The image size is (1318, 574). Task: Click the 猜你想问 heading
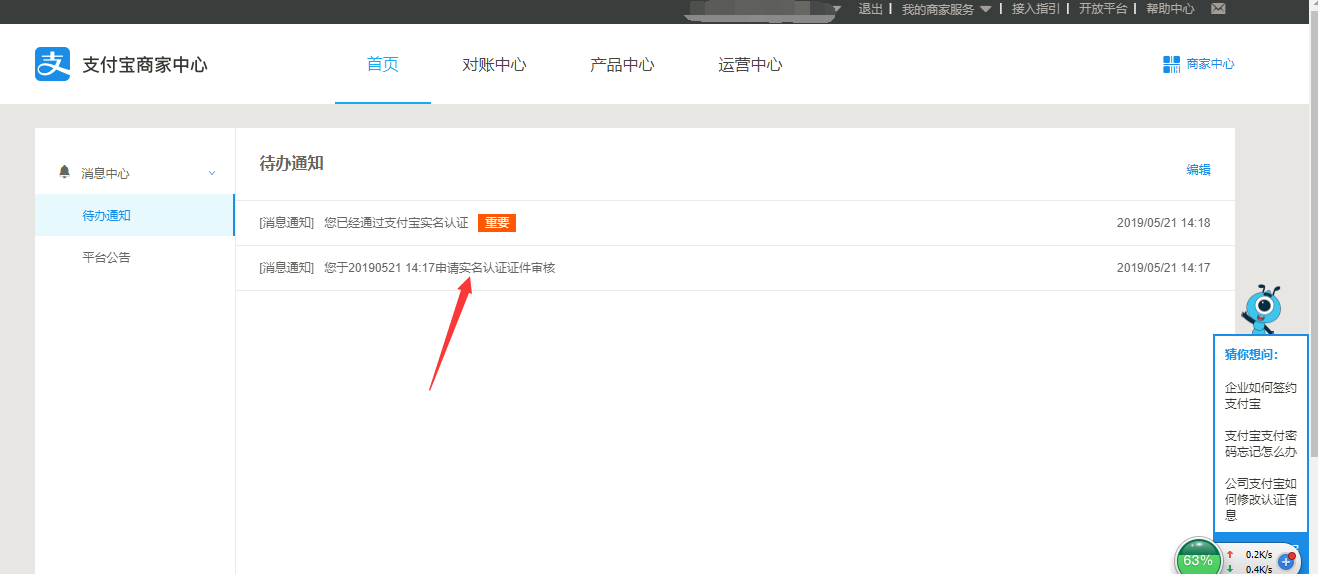[1251, 354]
